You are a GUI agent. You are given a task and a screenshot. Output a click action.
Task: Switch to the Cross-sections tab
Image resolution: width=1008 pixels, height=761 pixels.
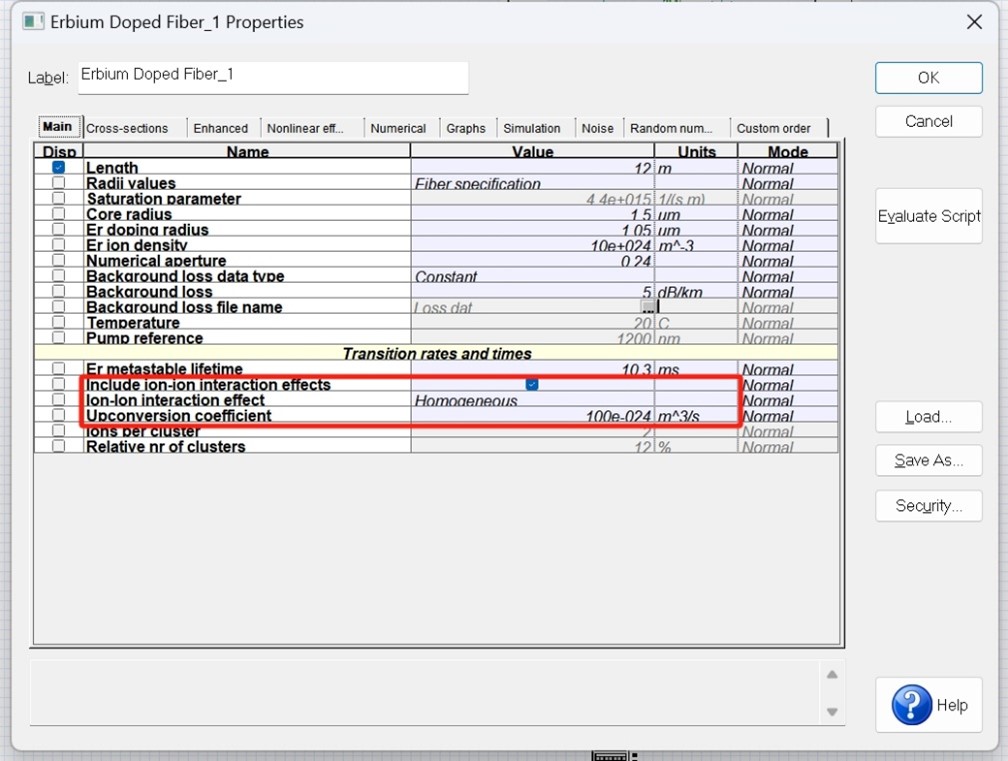pos(127,128)
